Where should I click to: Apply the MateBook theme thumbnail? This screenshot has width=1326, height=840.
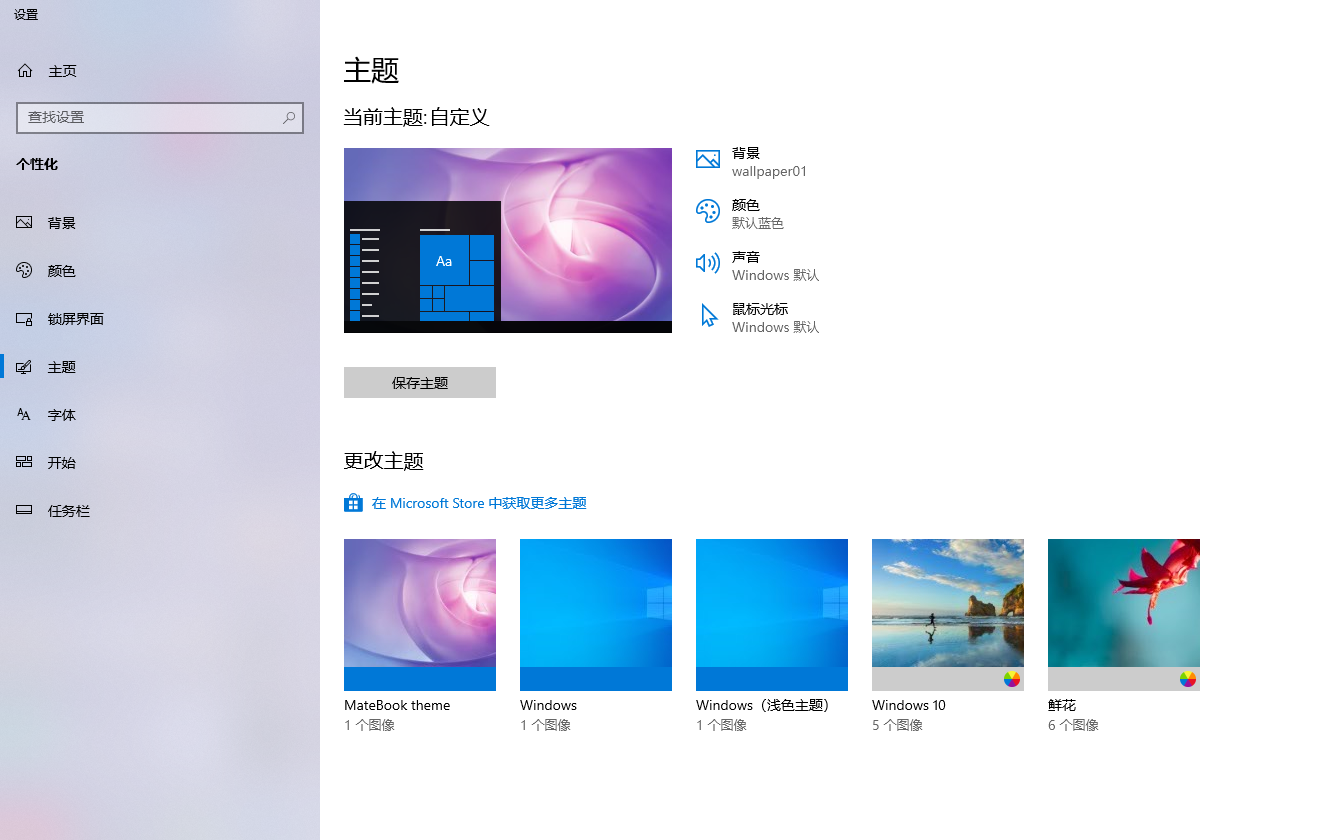420,614
